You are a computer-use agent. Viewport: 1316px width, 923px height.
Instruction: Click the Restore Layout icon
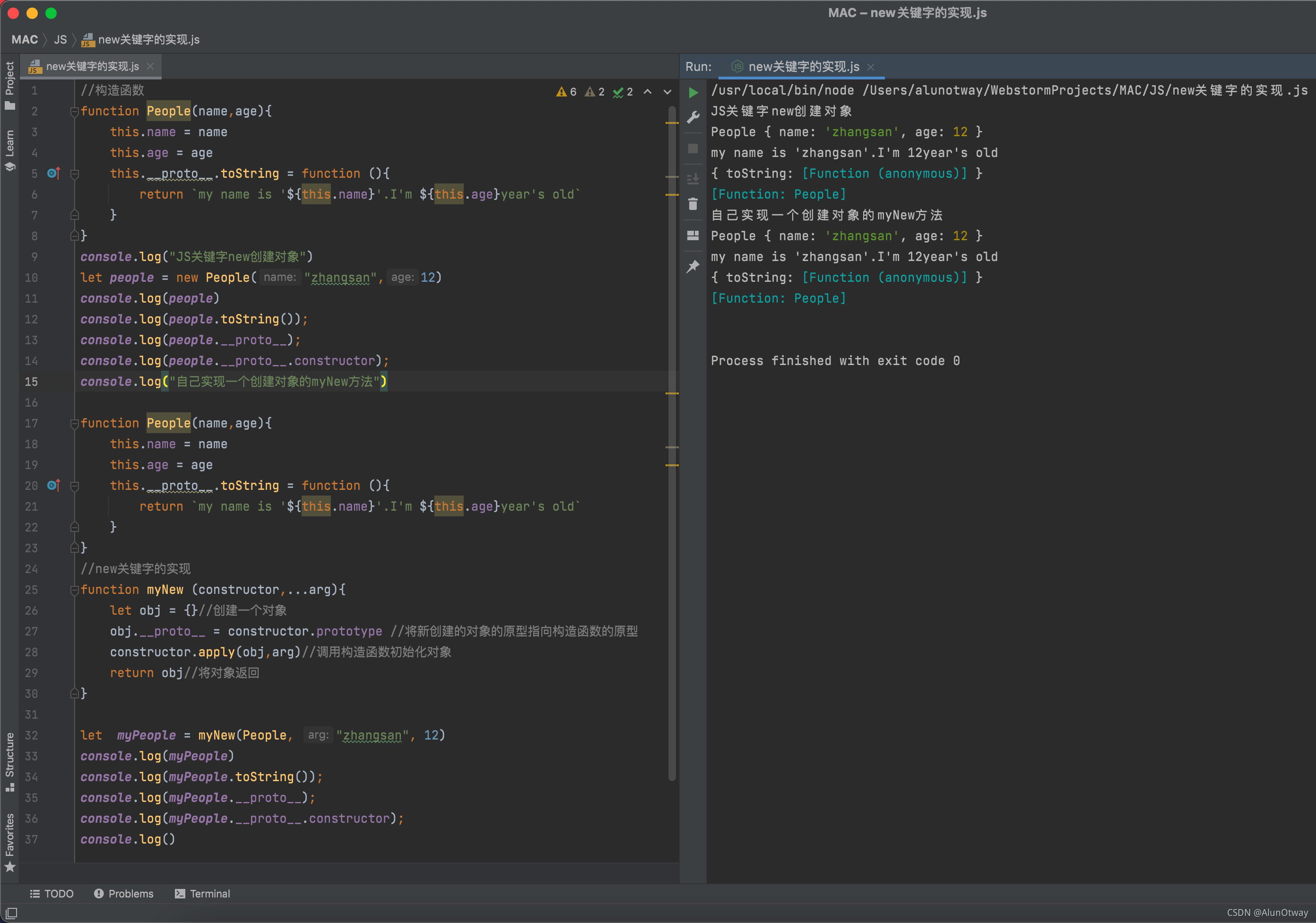click(693, 235)
